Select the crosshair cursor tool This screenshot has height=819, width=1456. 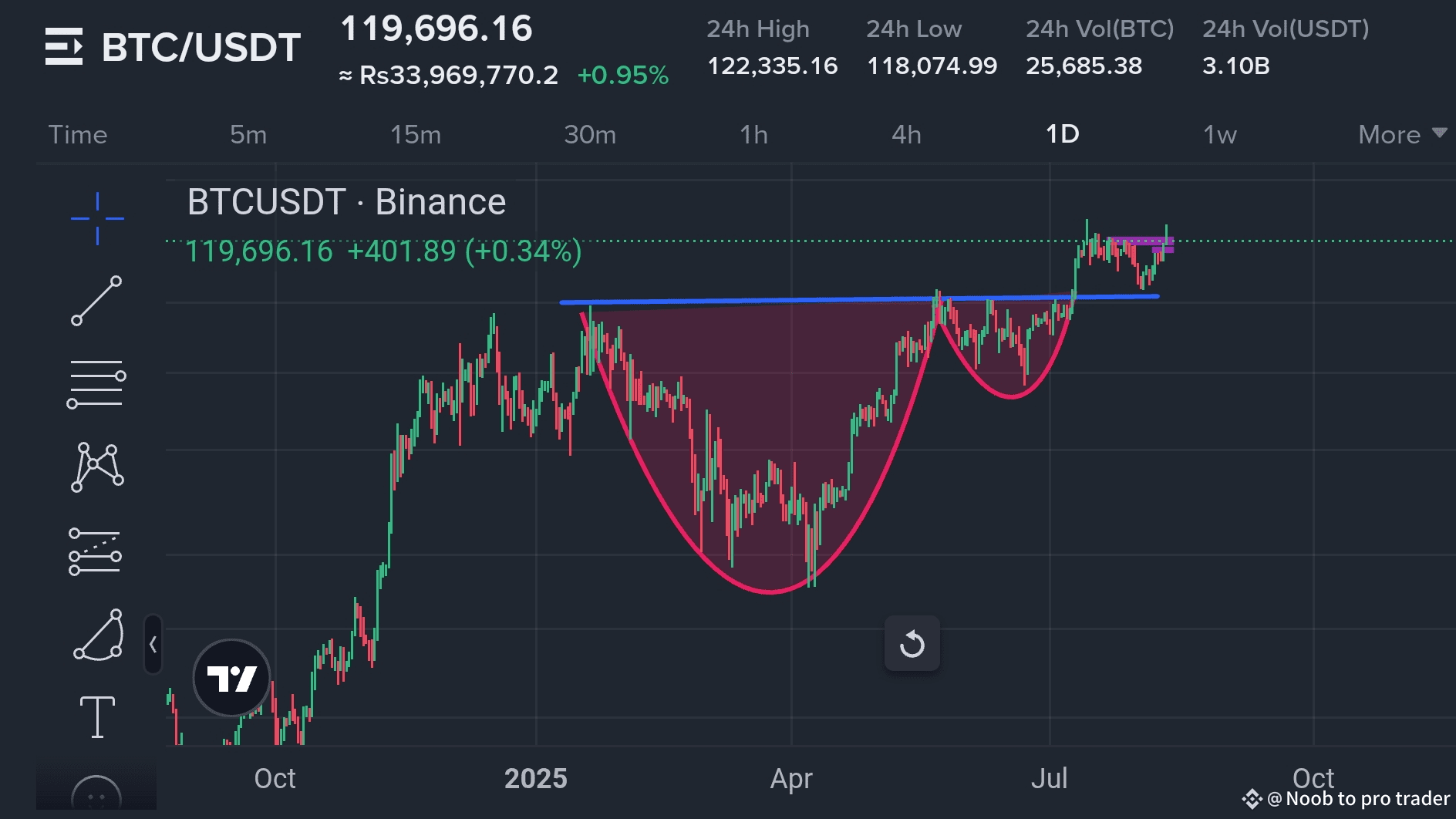tap(97, 219)
